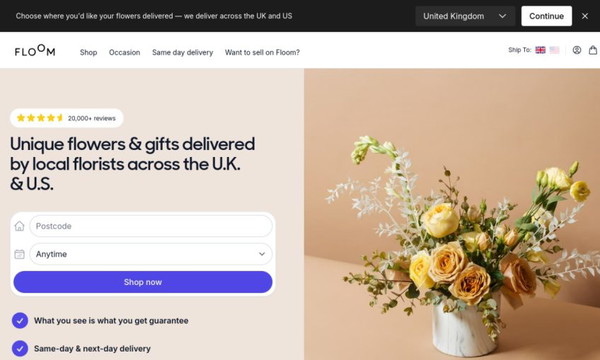Click the checkmark beside same-day & next-day delivery
600x360 pixels.
click(x=20, y=349)
